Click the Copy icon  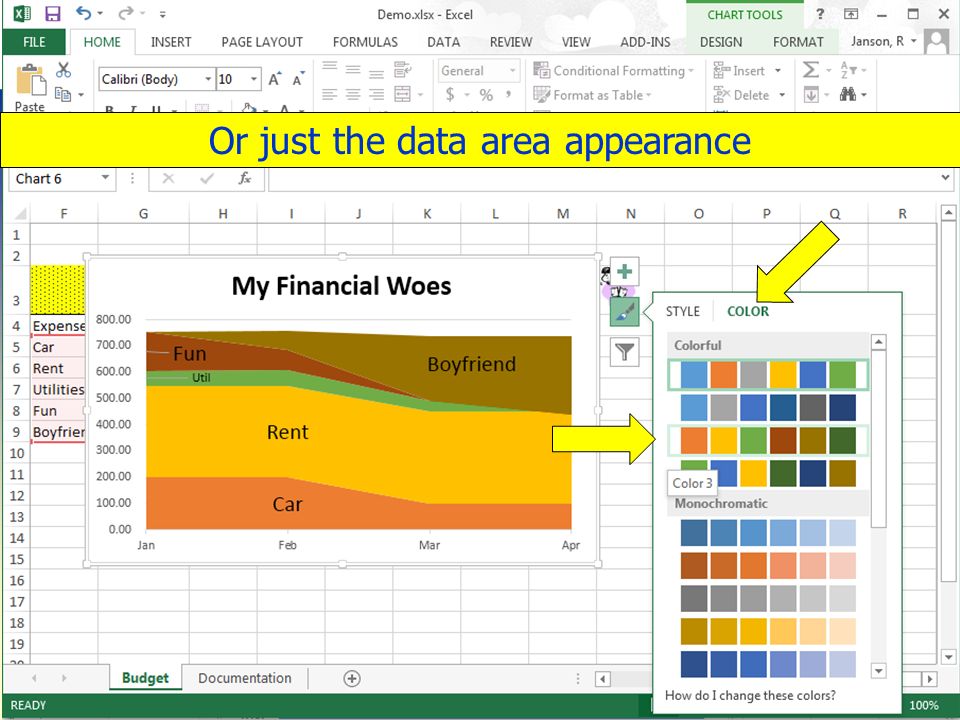tap(62, 94)
